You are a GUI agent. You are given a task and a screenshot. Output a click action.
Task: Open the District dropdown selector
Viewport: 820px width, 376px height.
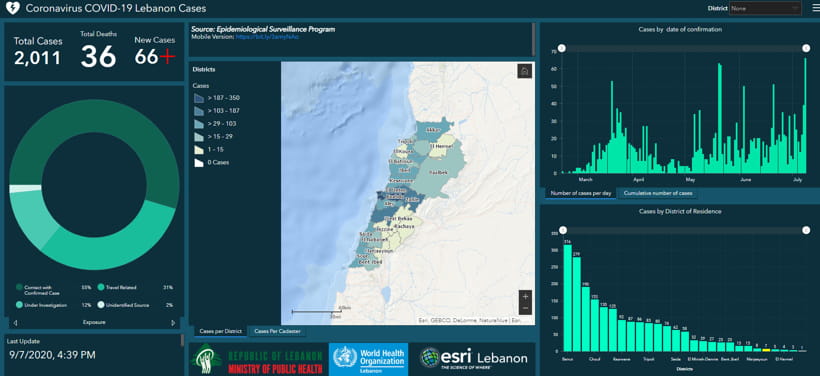tap(765, 8)
